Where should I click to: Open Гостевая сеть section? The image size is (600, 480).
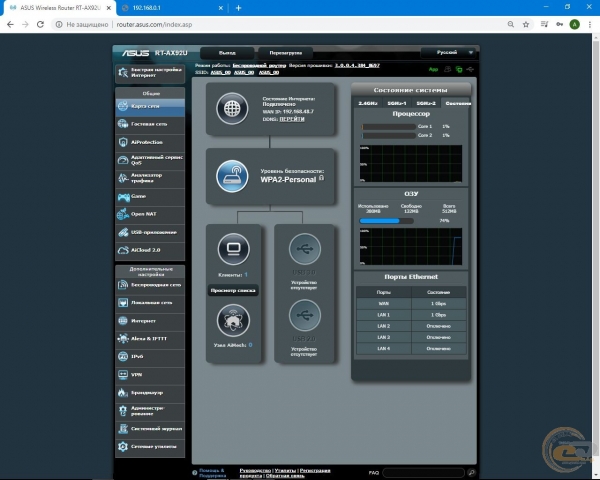[x=150, y=124]
